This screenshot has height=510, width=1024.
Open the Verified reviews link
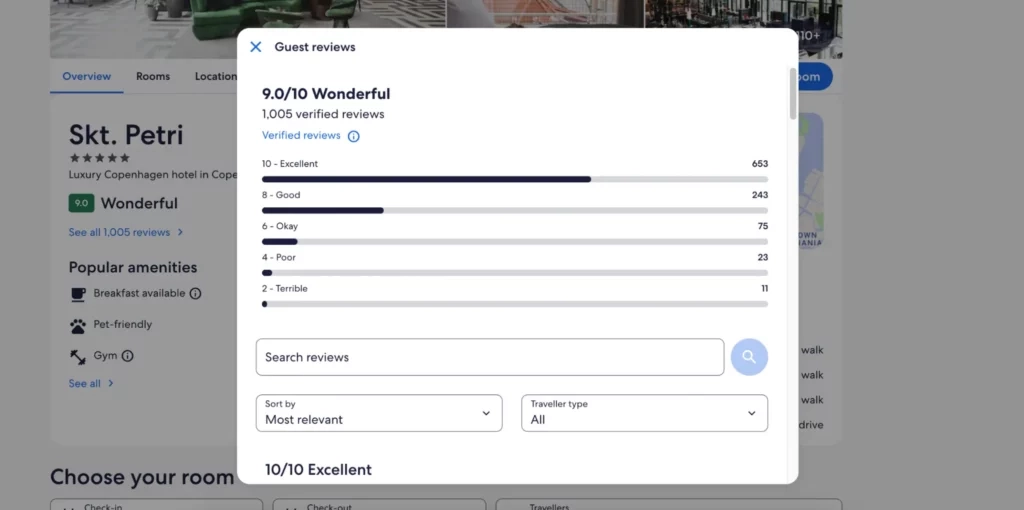click(x=301, y=136)
